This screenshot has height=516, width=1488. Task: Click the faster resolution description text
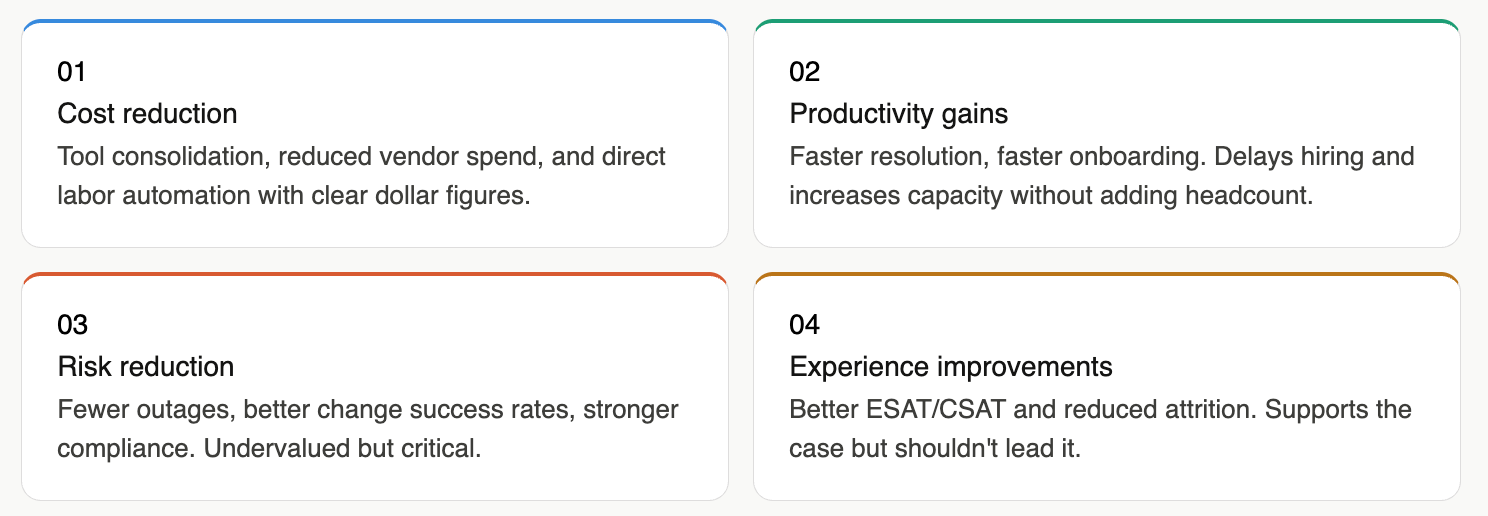1101,176
